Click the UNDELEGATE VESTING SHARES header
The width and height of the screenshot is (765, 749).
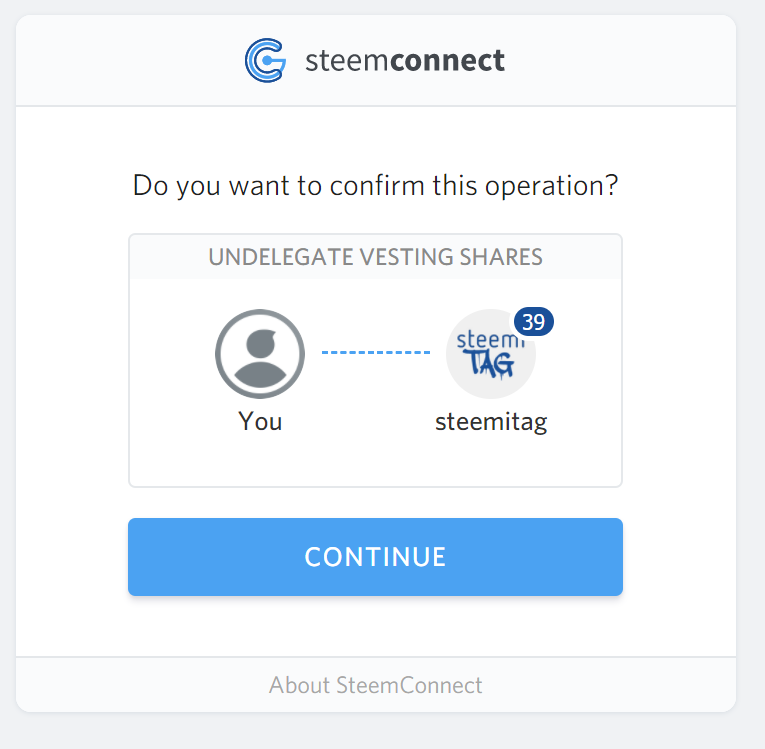tap(375, 257)
